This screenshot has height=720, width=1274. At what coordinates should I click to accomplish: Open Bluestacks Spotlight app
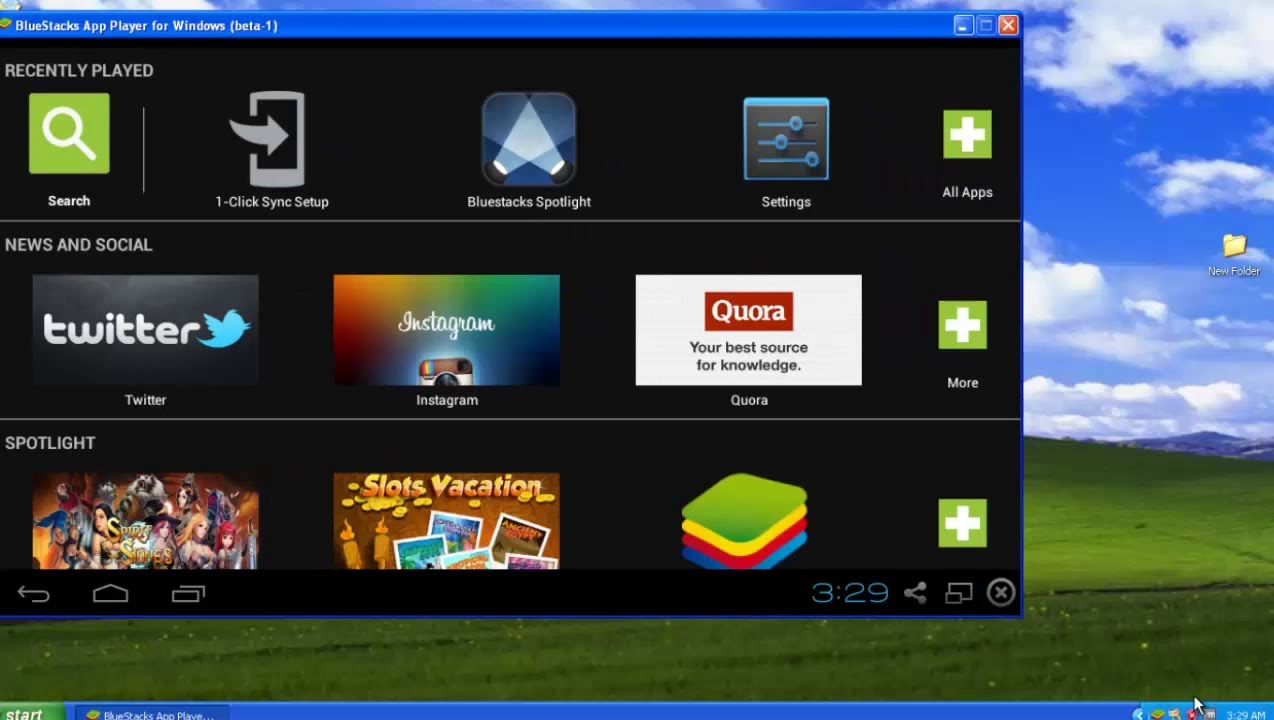[x=529, y=139]
